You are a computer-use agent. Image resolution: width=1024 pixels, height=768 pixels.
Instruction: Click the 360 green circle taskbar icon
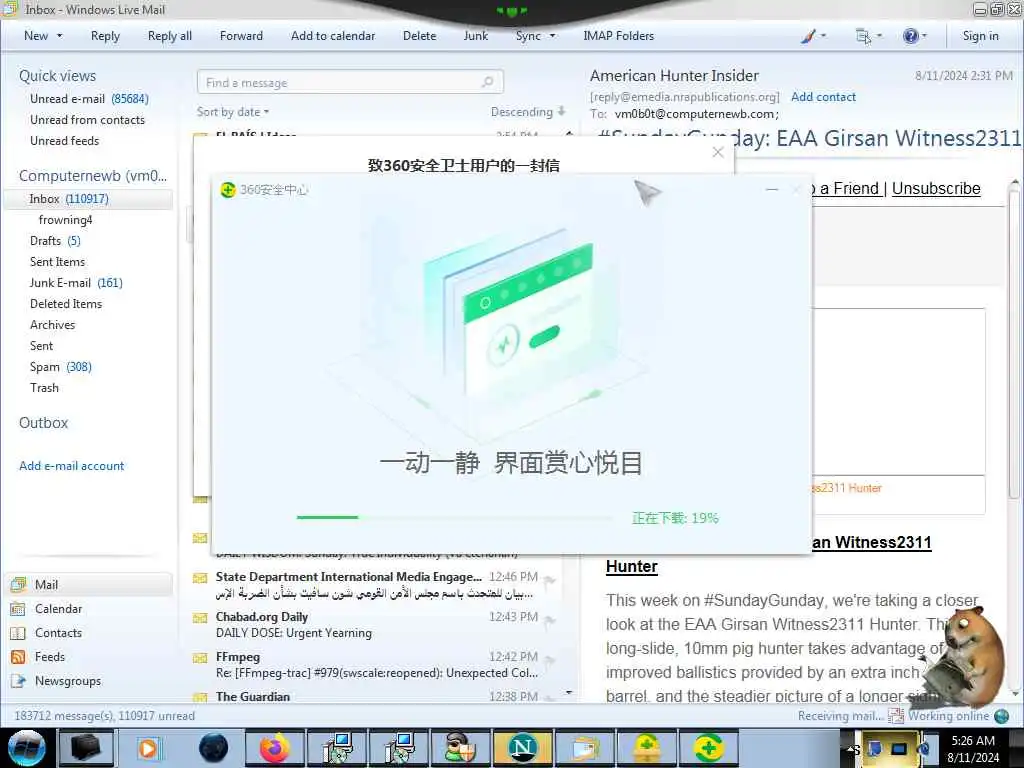click(708, 748)
